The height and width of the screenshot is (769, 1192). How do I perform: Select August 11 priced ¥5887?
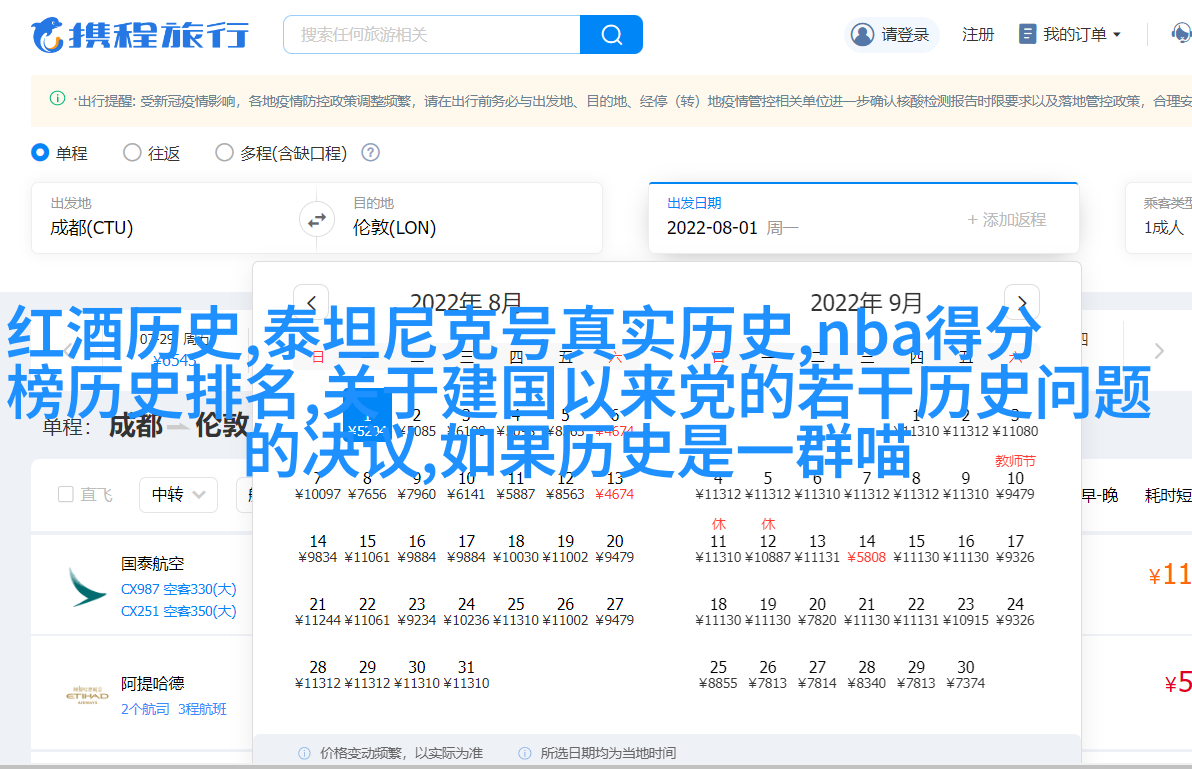(515, 486)
